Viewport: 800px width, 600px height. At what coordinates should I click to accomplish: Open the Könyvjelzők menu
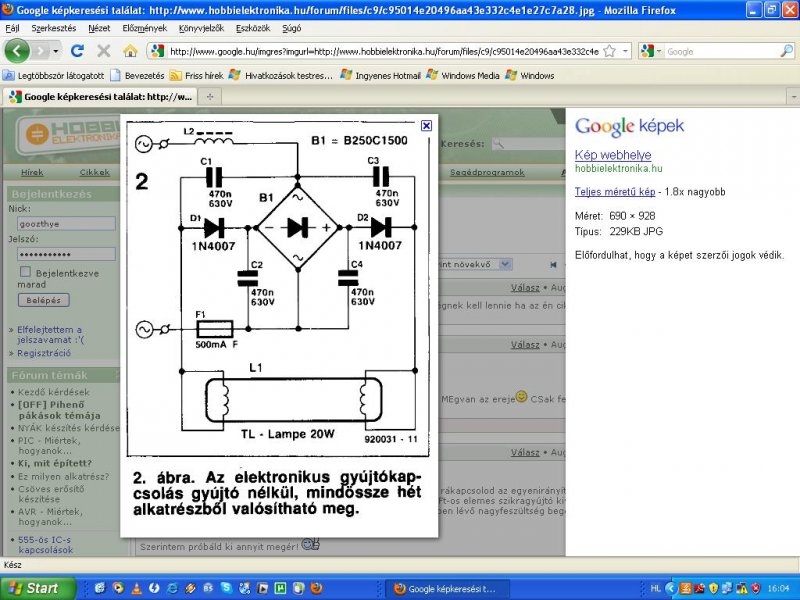point(201,28)
